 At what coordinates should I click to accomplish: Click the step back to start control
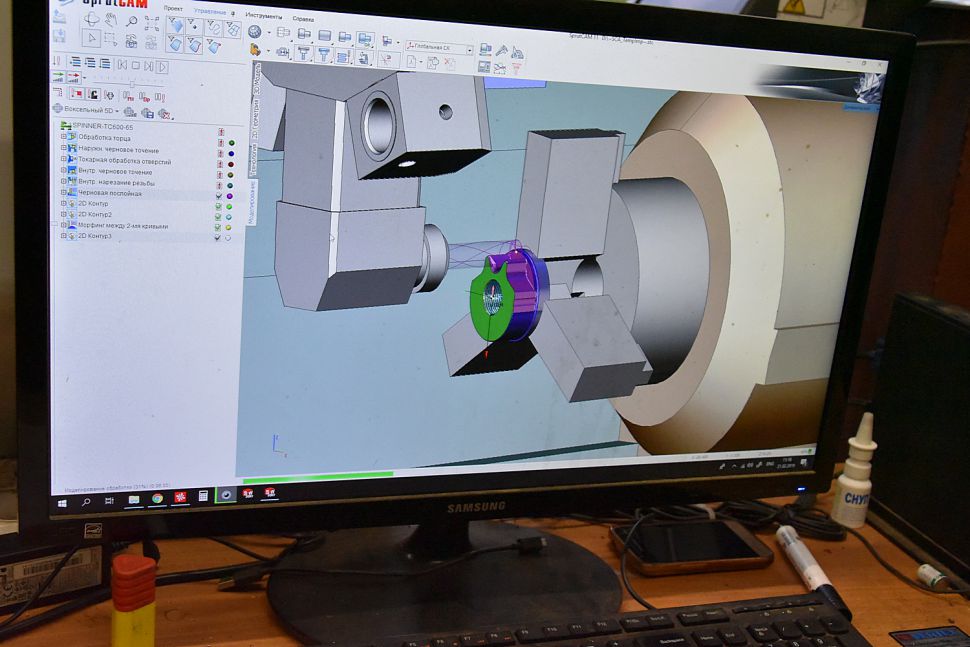click(122, 65)
